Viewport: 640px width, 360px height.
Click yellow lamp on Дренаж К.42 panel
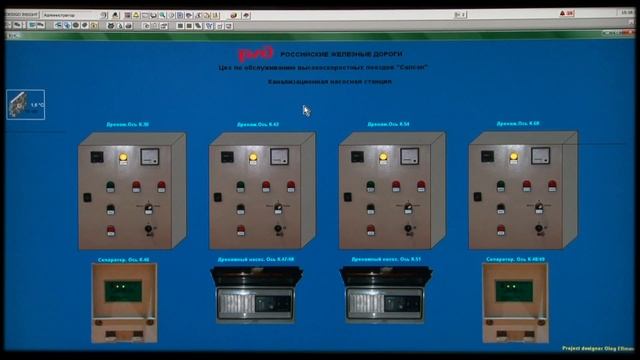[x=253, y=158]
